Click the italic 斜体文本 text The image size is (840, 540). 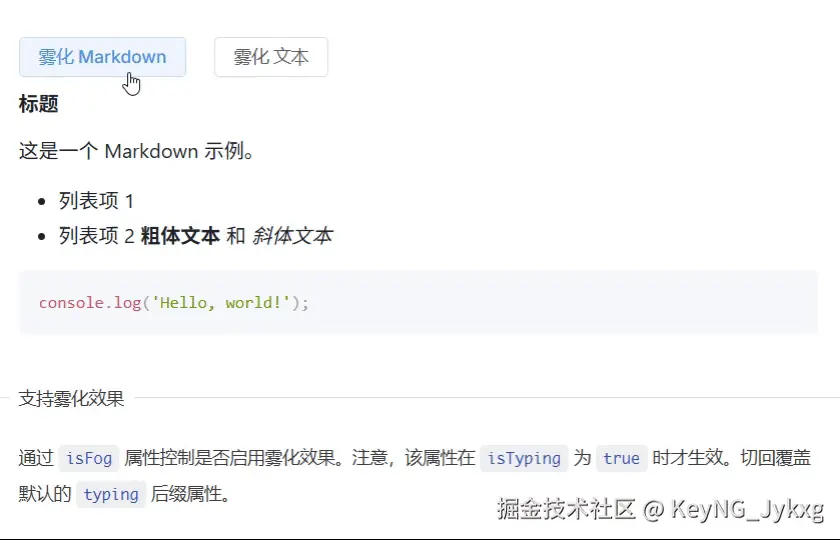tap(292, 236)
